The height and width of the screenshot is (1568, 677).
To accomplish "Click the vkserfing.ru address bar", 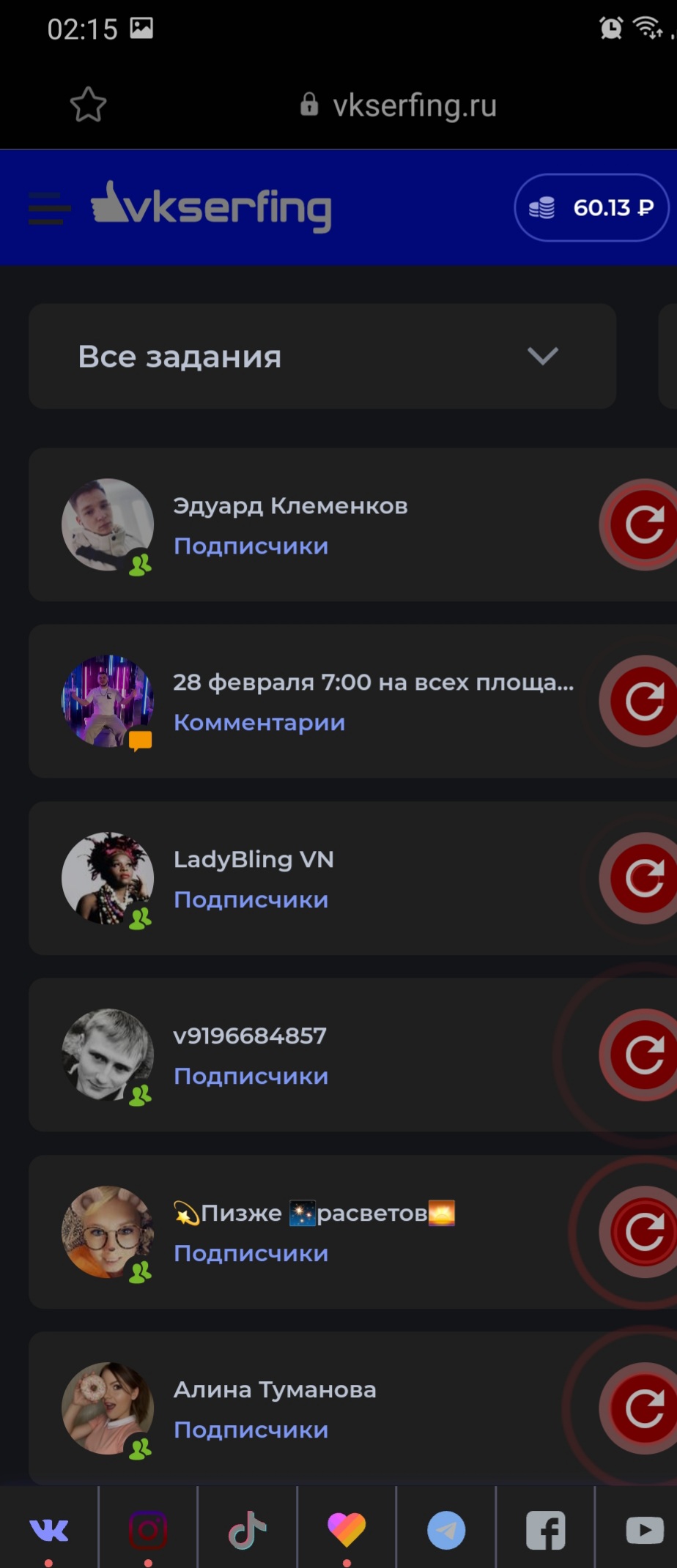I will click(x=399, y=105).
